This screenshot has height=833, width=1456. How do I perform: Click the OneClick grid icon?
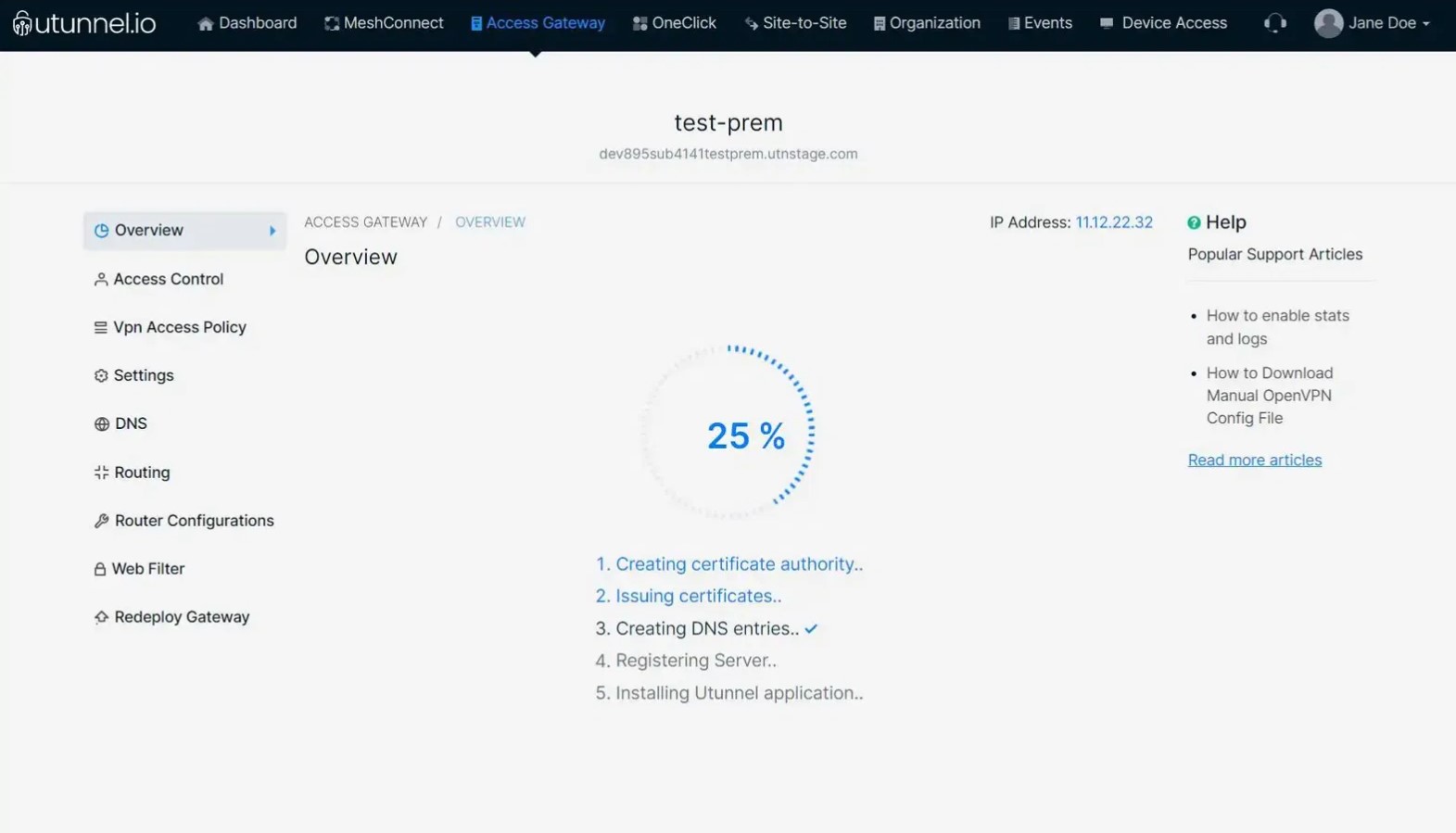(x=639, y=23)
